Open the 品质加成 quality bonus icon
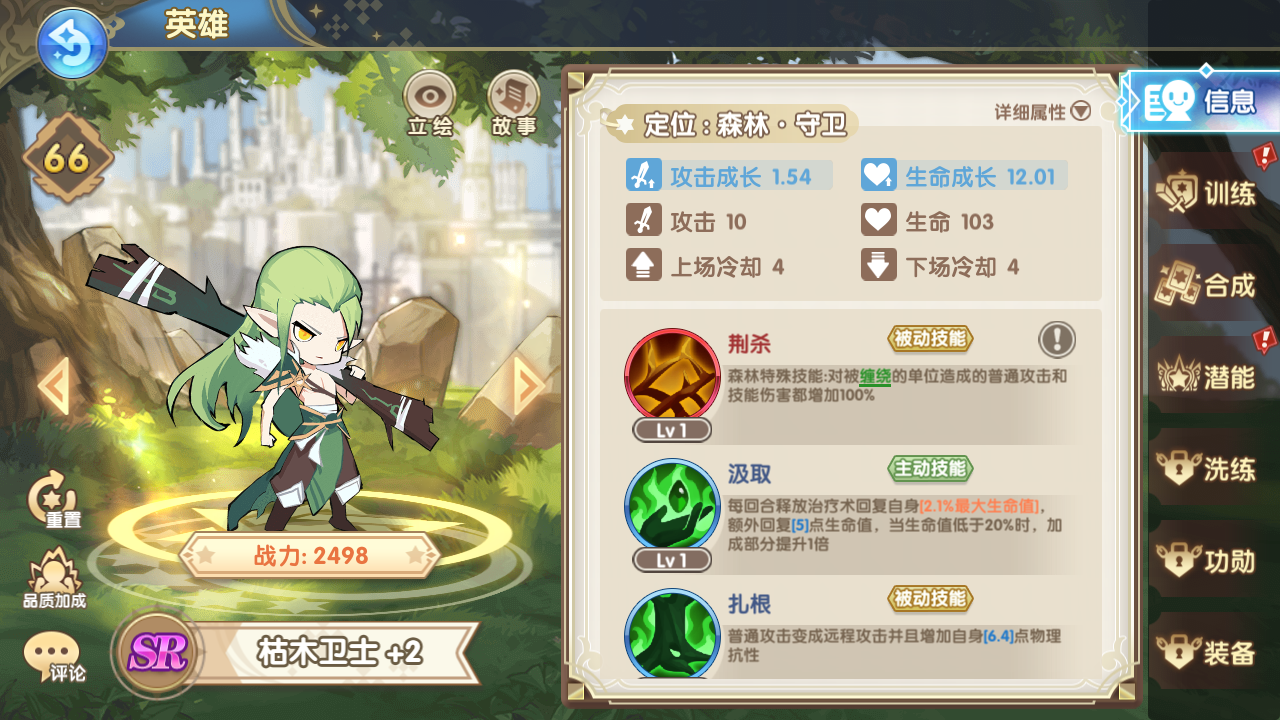1280x720 pixels. [55, 580]
